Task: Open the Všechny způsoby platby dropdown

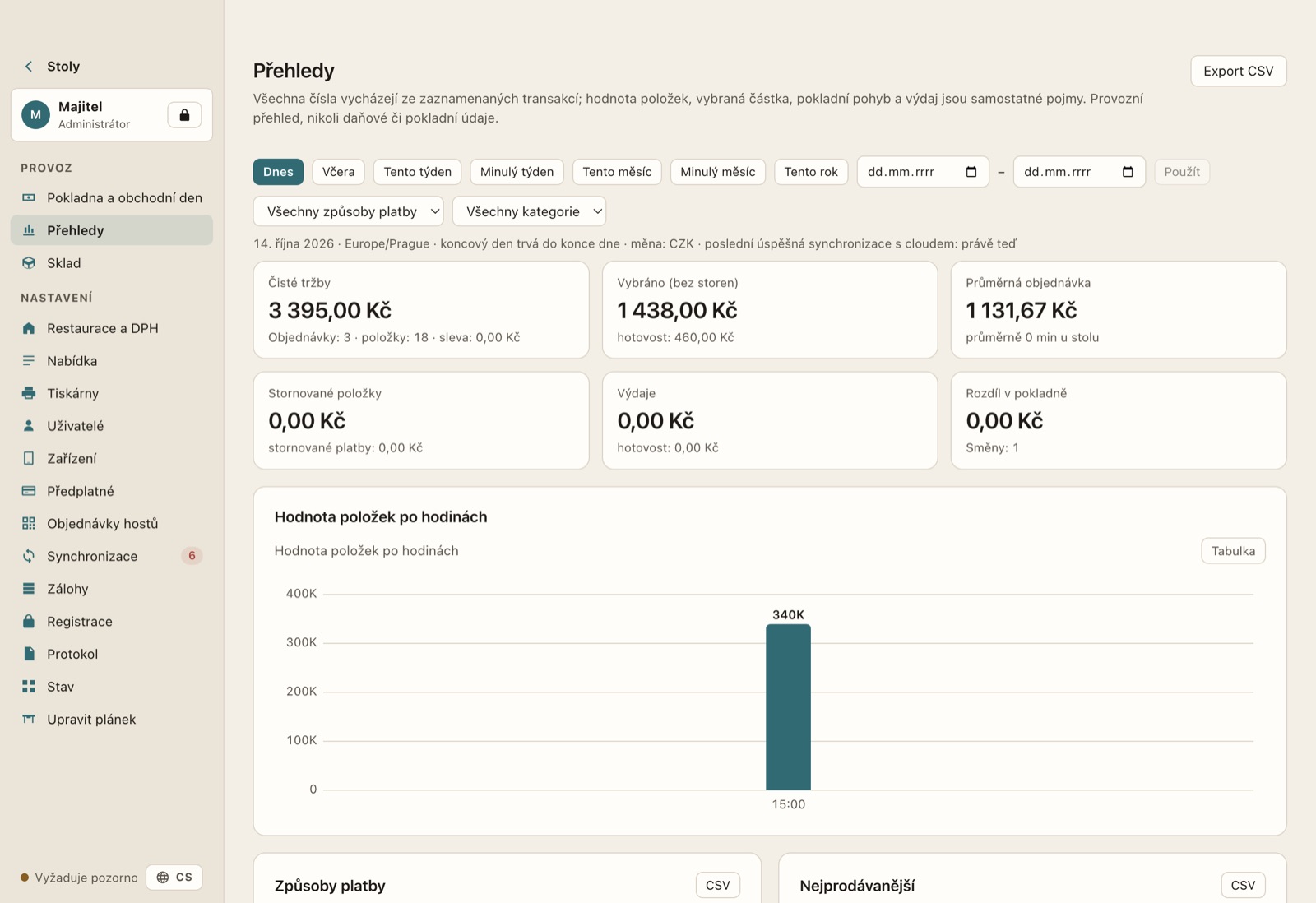Action: (x=349, y=211)
